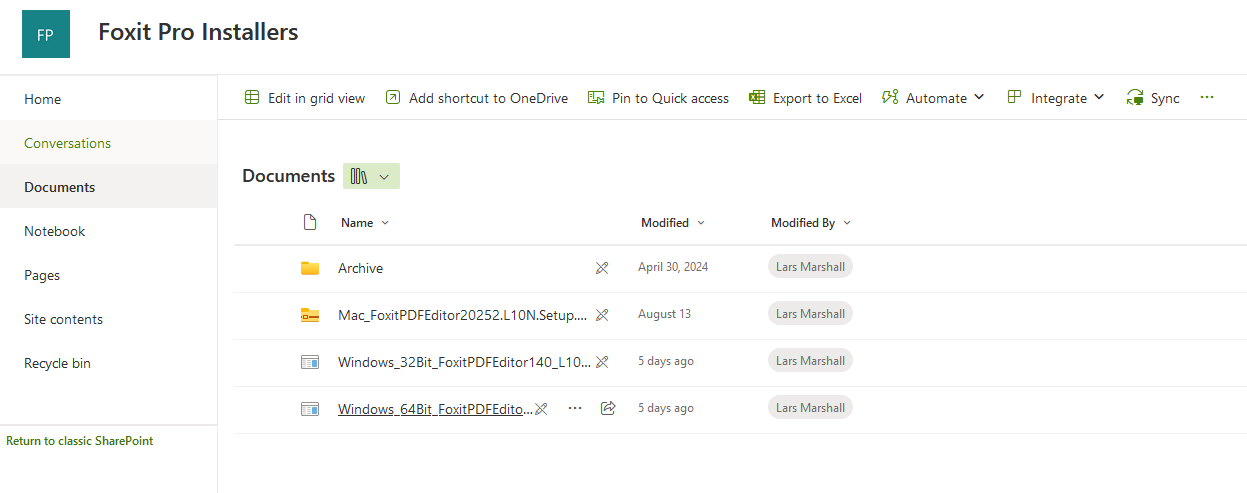Click Return to classic SharePoint link
Image resolution: width=1247 pixels, height=493 pixels.
pos(80,441)
